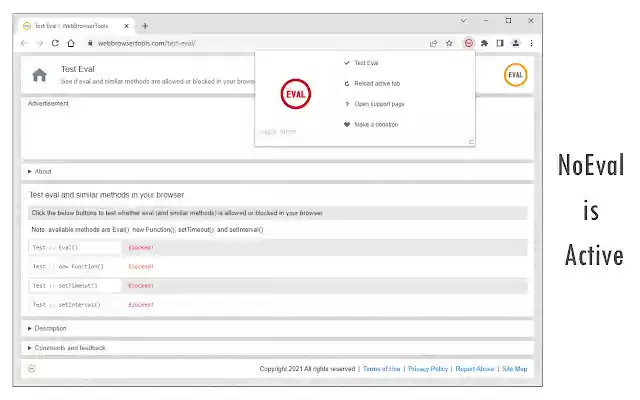Reload the page with refresh icon

click(55, 43)
